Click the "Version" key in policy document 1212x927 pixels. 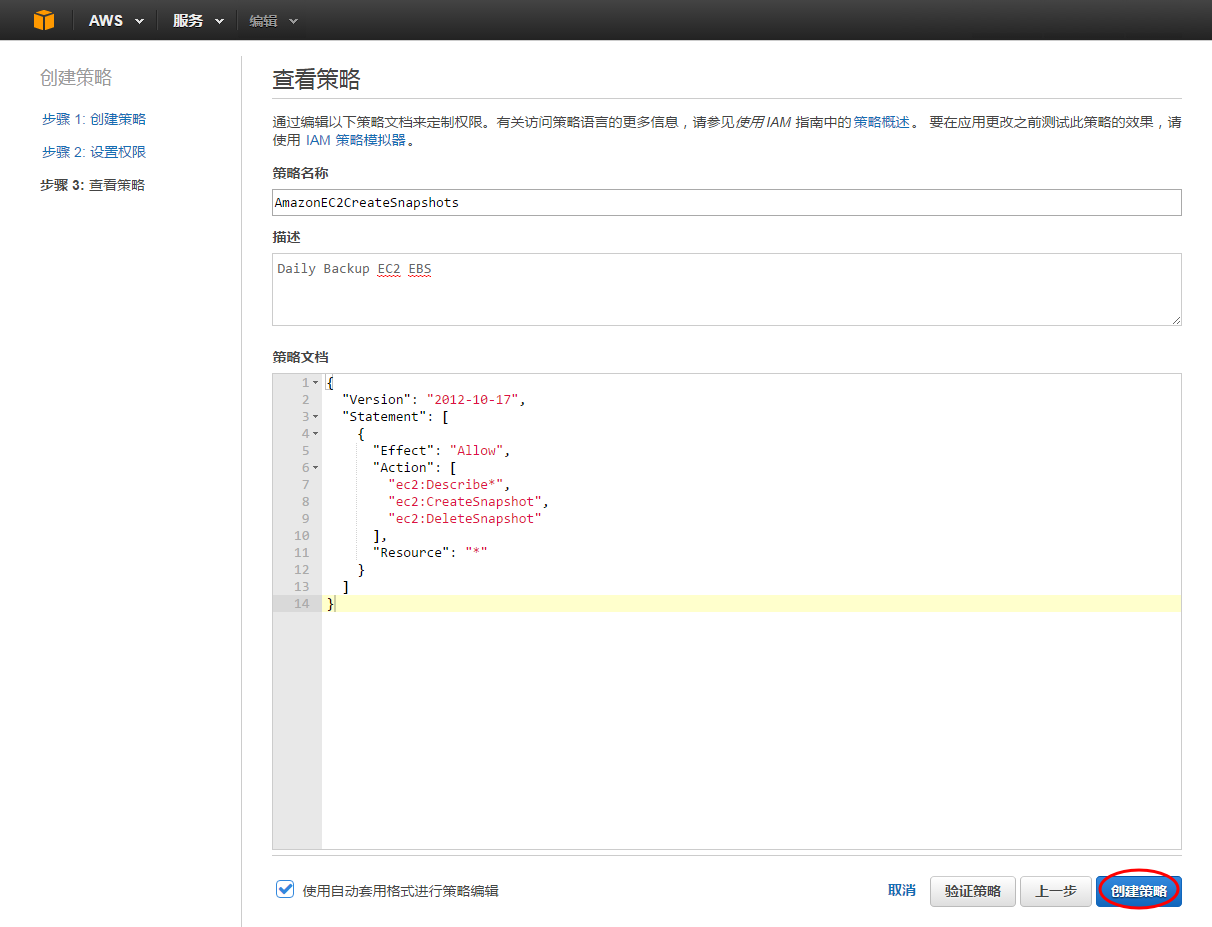[x=376, y=400]
